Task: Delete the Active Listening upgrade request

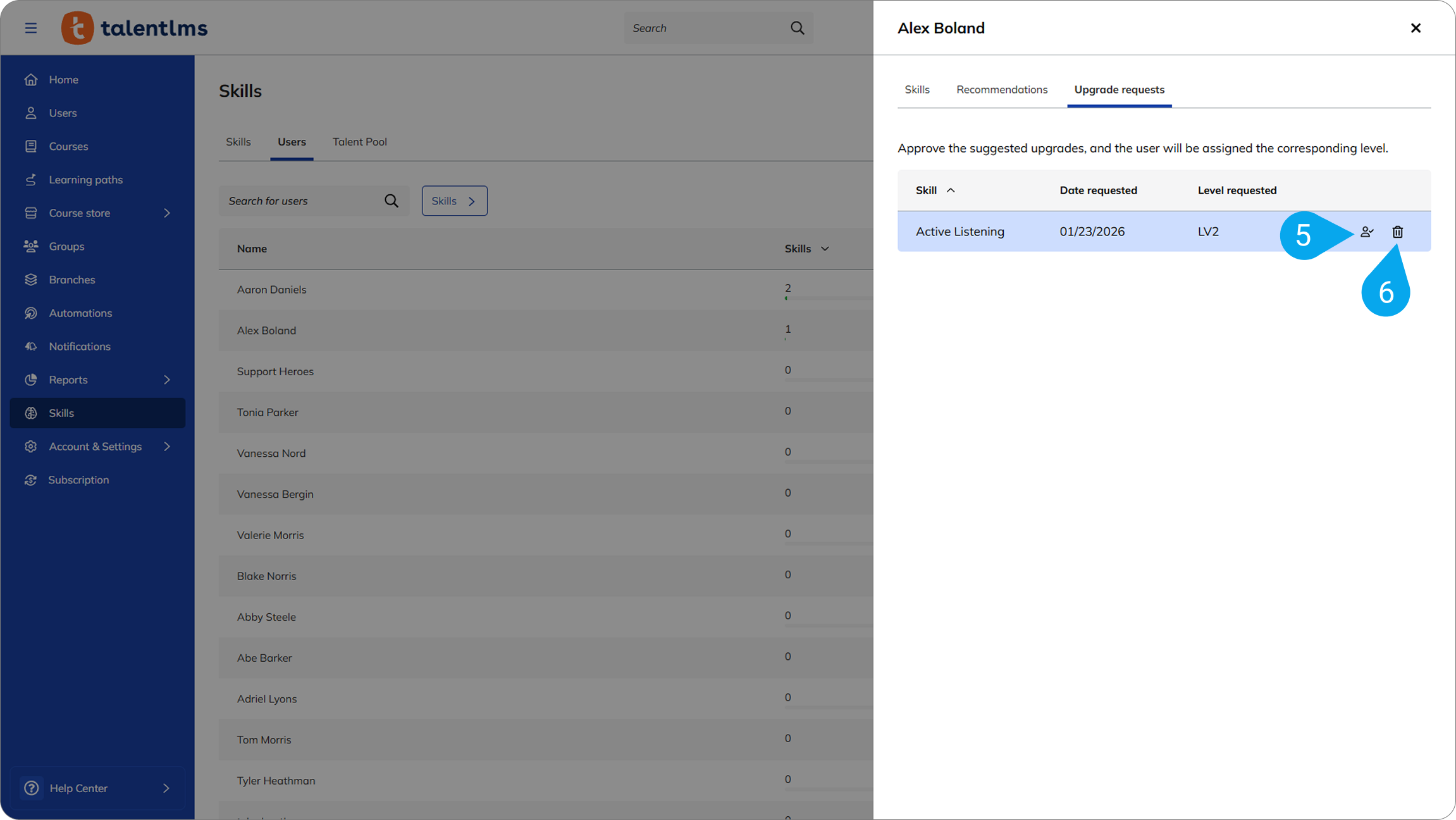Action: (x=1398, y=232)
